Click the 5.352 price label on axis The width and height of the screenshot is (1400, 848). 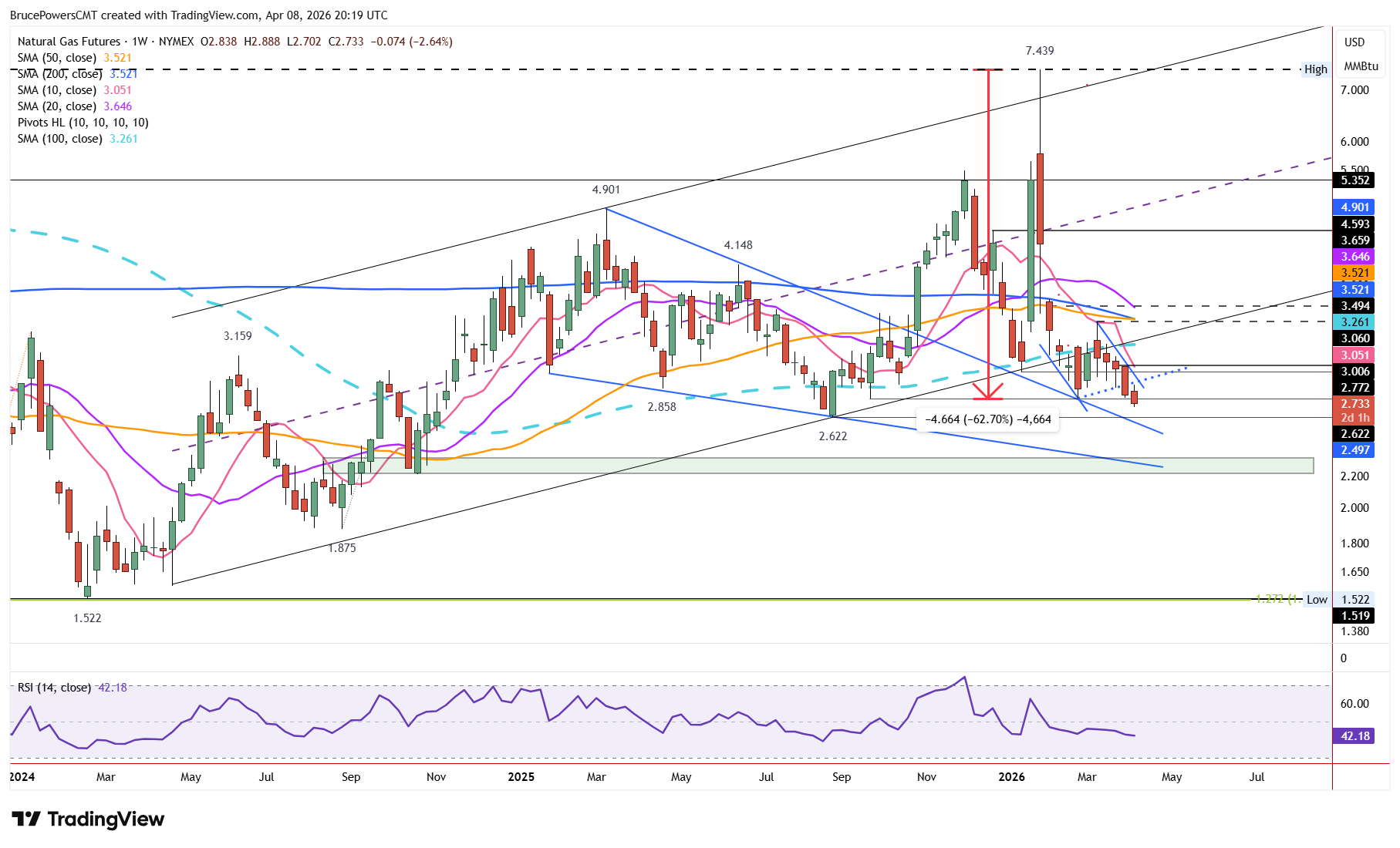click(x=1355, y=180)
